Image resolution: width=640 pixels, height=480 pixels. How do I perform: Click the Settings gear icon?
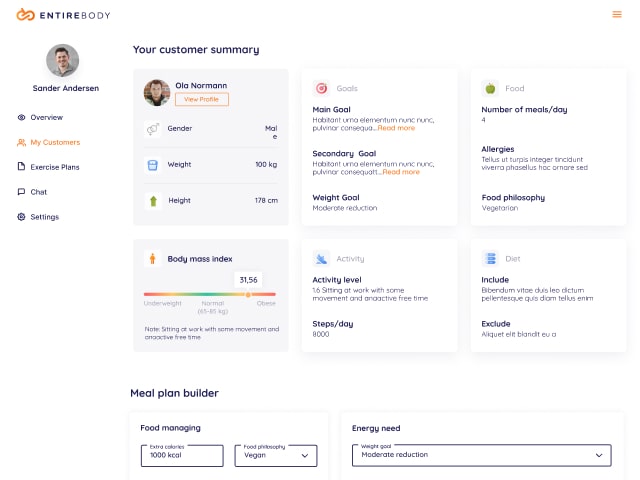[21, 217]
